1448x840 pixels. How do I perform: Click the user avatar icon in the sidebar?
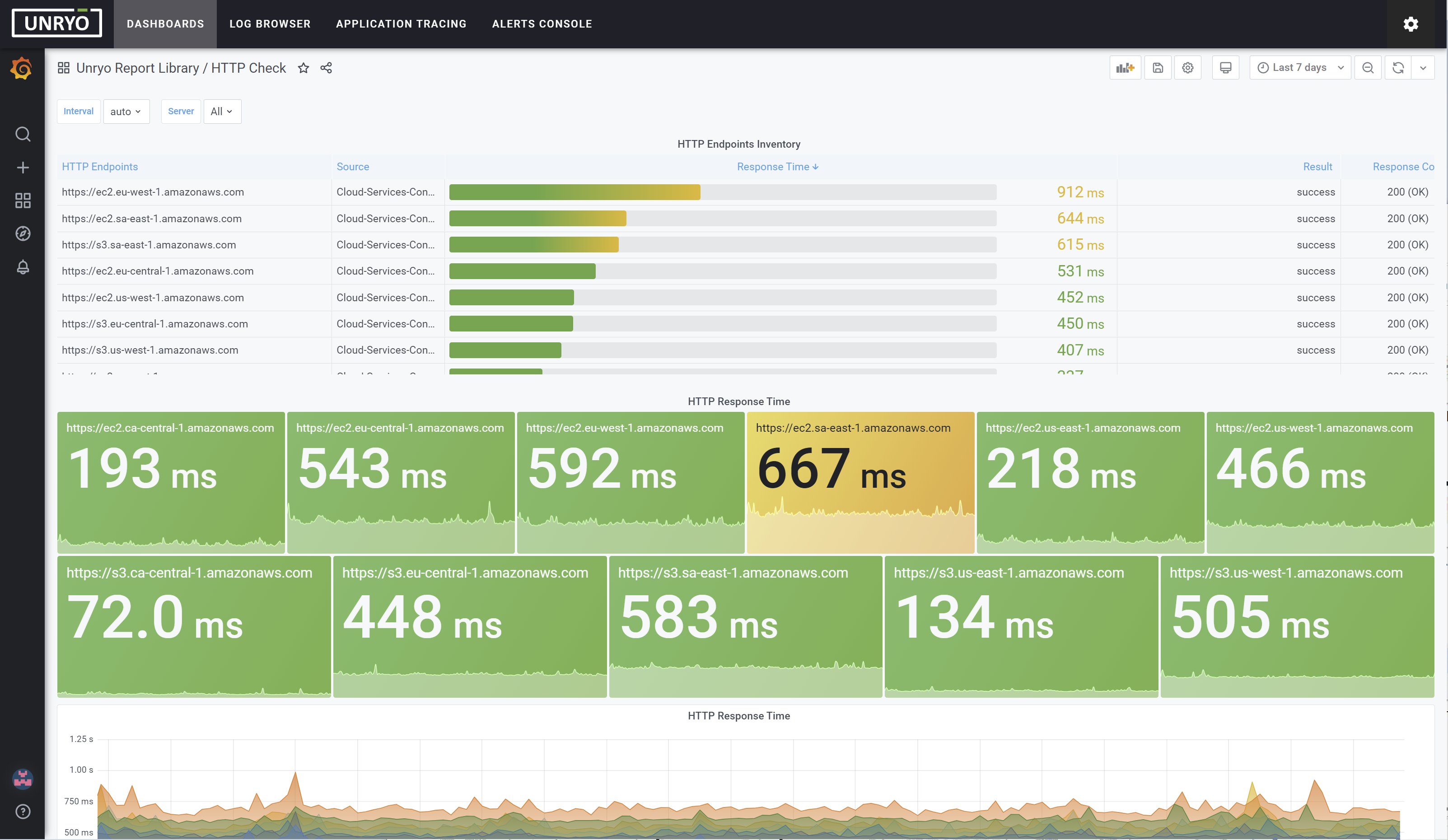[23, 779]
